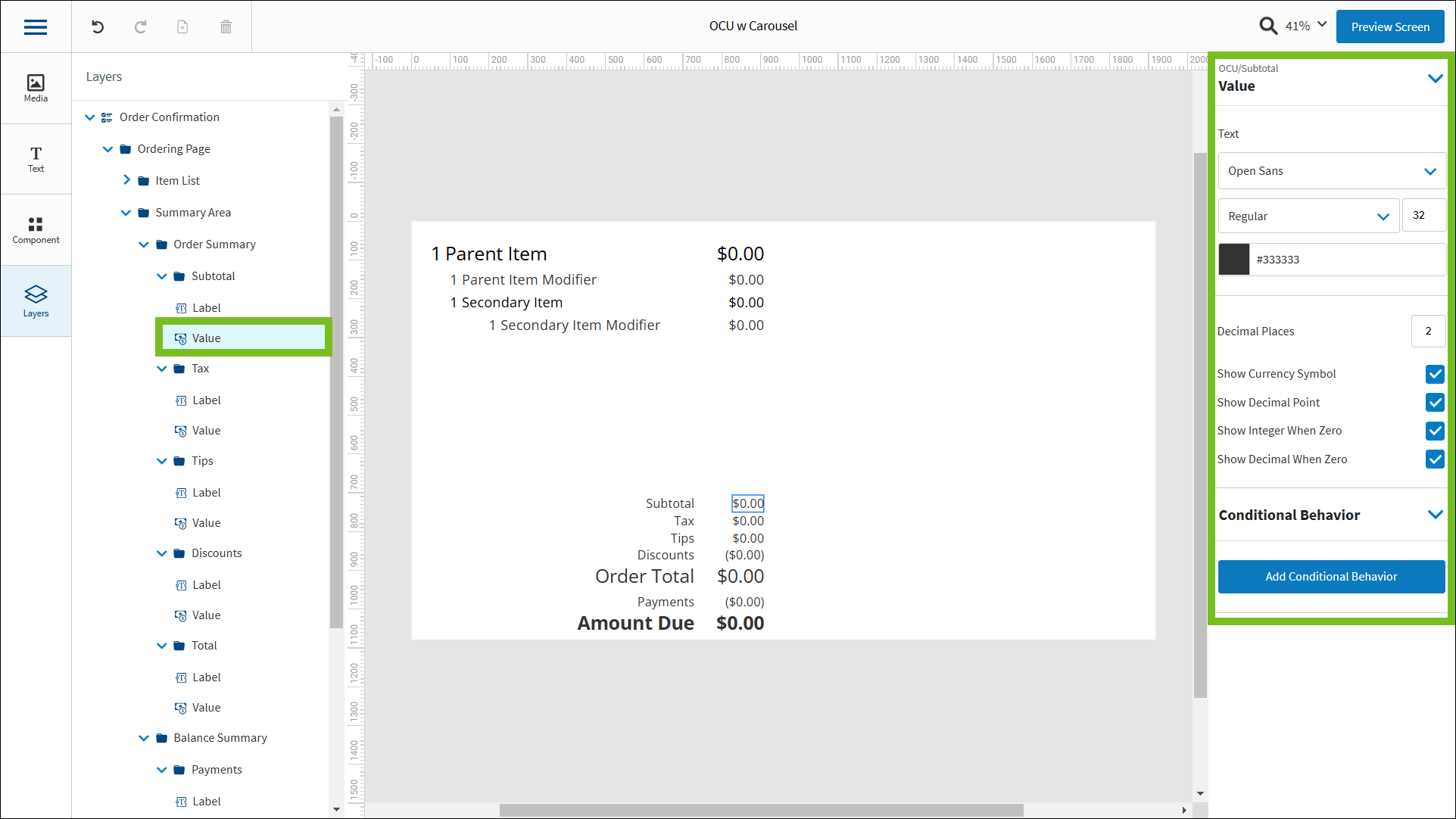Click the delete trash icon
1456x819 pixels.
225,26
